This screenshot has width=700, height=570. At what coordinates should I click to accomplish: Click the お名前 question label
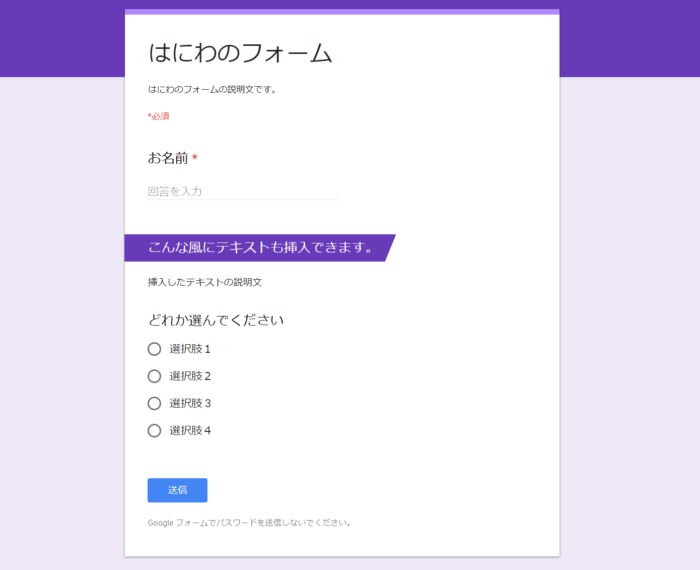pos(167,158)
